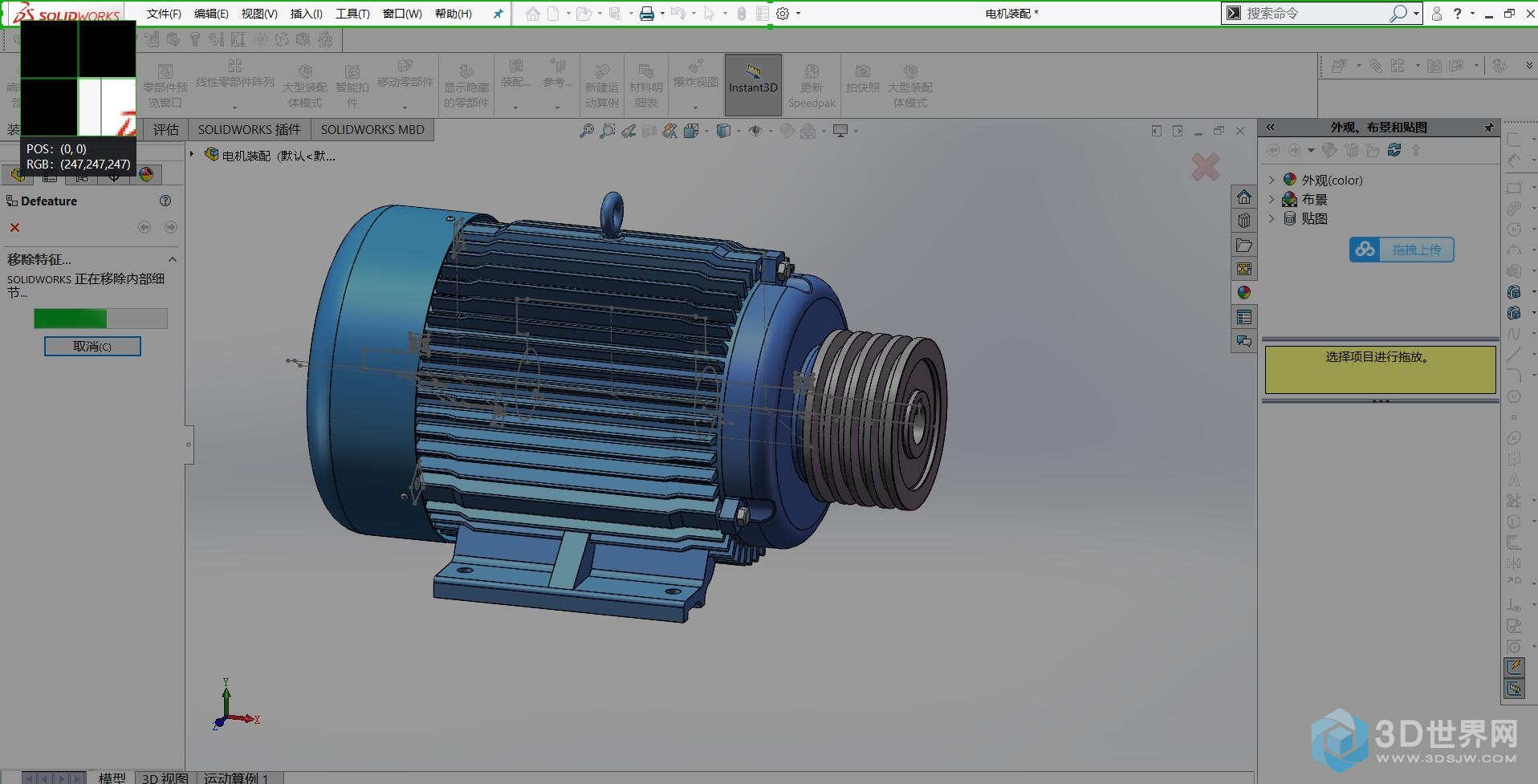Image resolution: width=1538 pixels, height=784 pixels.
Task: Open Appearances tab with color ball icon
Action: (1243, 293)
